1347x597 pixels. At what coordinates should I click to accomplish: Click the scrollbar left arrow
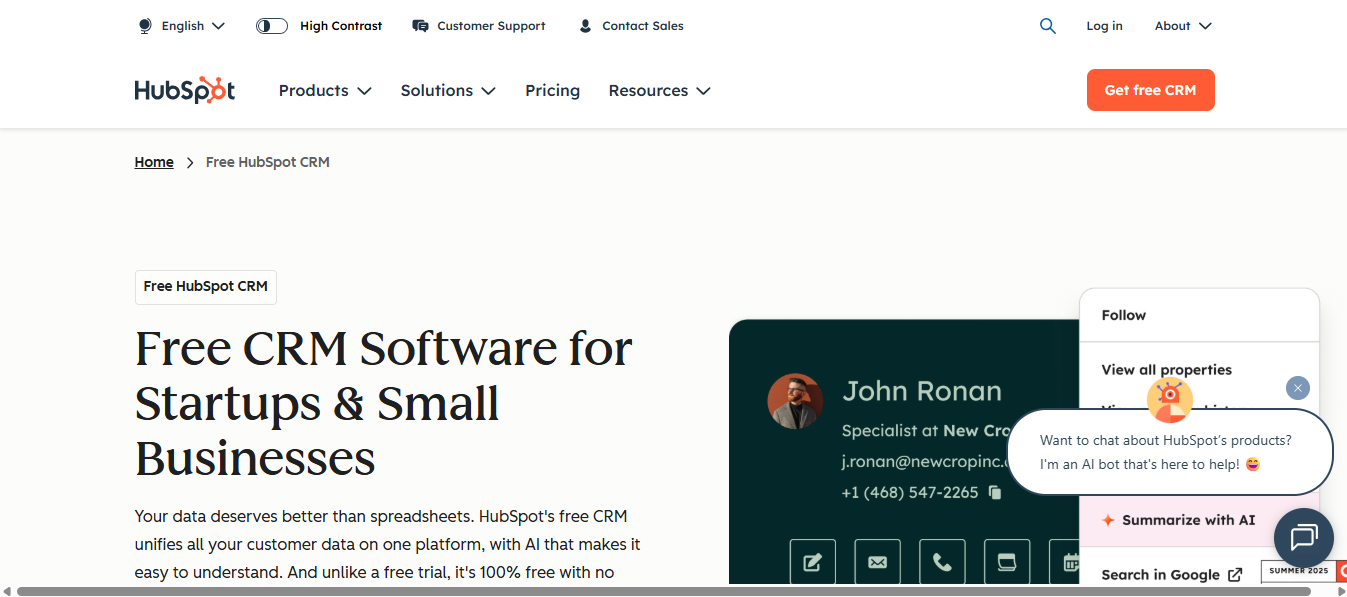coord(7,592)
